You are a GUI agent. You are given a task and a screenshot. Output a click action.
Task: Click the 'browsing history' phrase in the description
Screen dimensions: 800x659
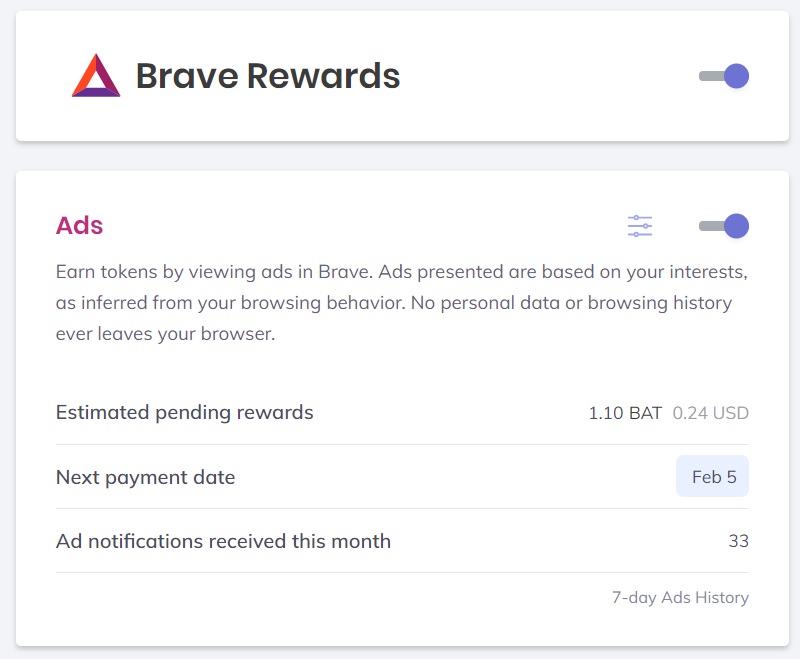click(660, 303)
